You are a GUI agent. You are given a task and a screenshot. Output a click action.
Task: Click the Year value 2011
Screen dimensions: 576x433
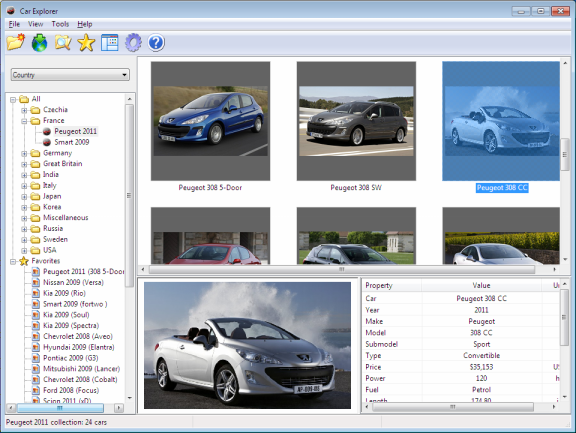481,310
